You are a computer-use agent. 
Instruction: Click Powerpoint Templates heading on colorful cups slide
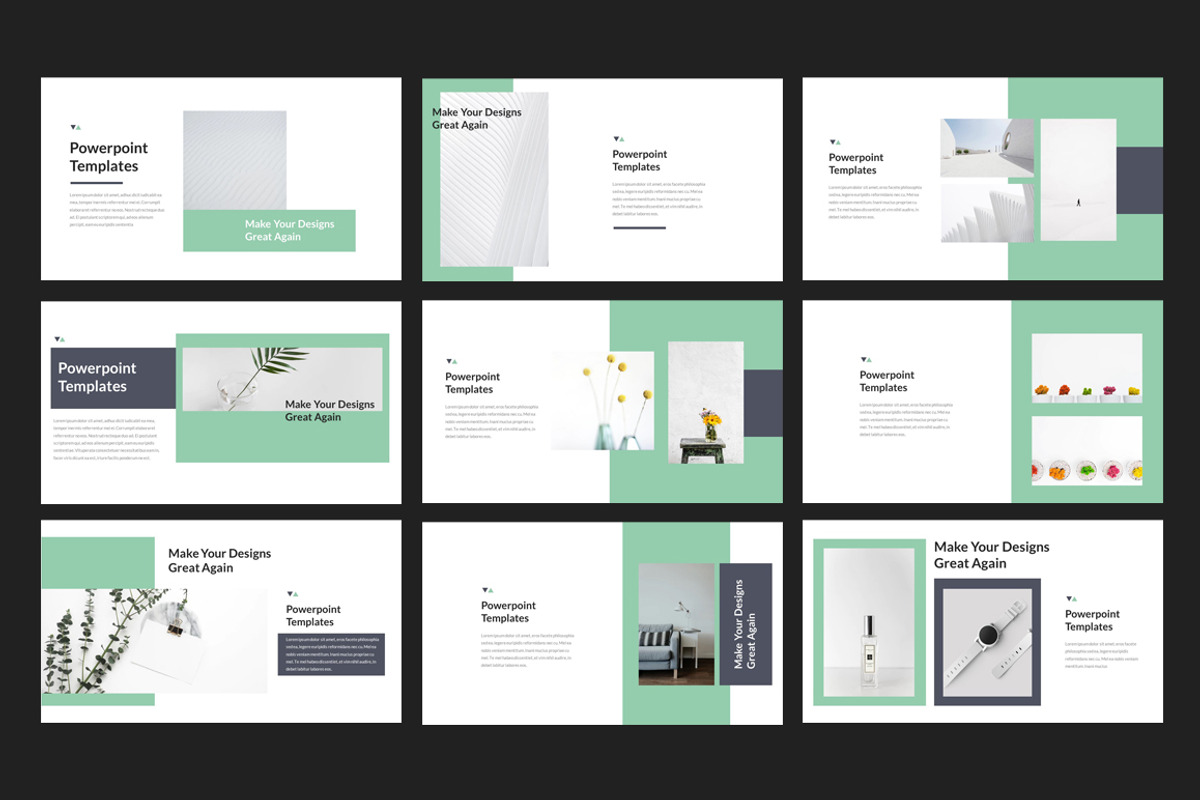[887, 381]
